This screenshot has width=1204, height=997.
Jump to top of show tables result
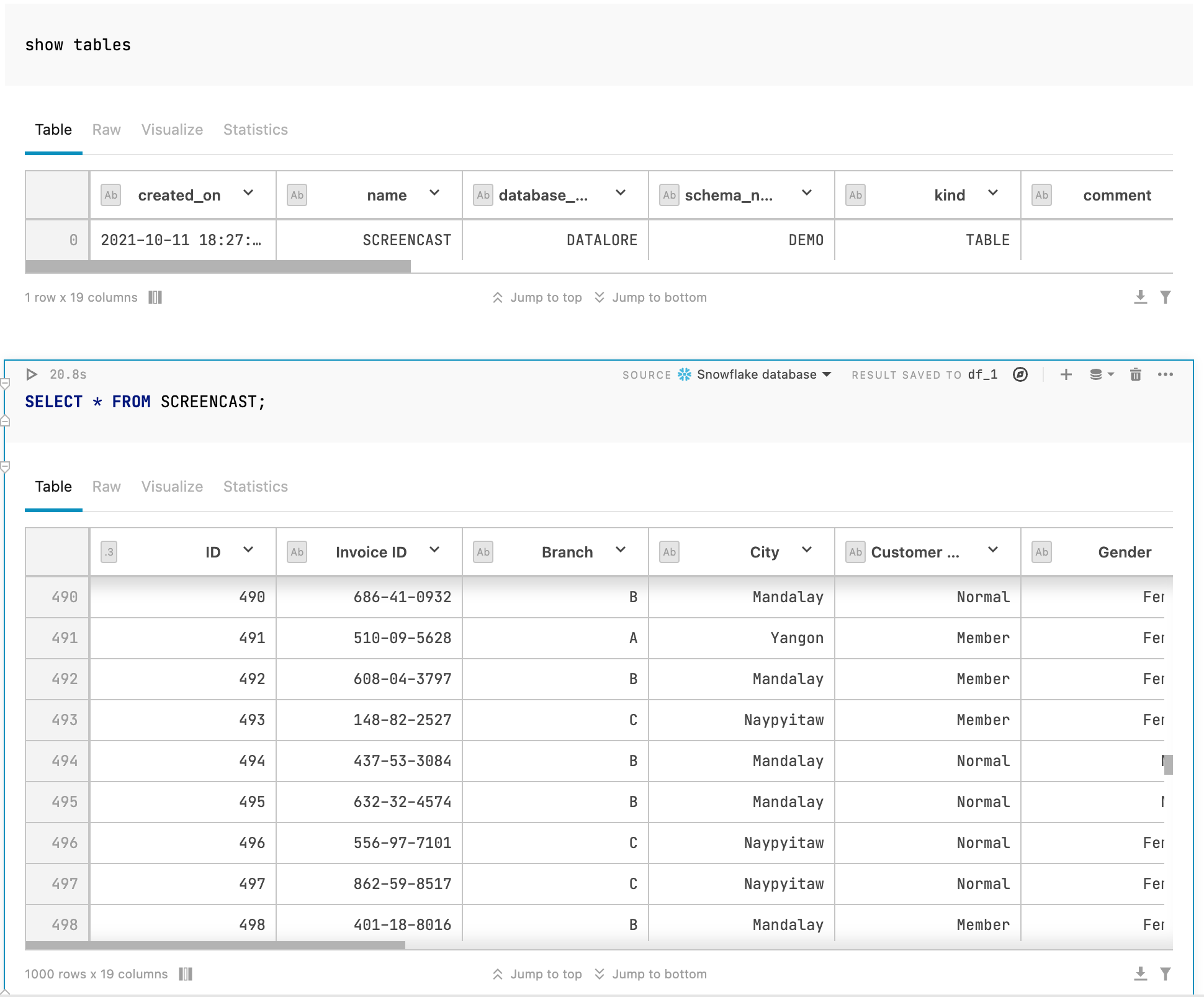click(x=537, y=297)
